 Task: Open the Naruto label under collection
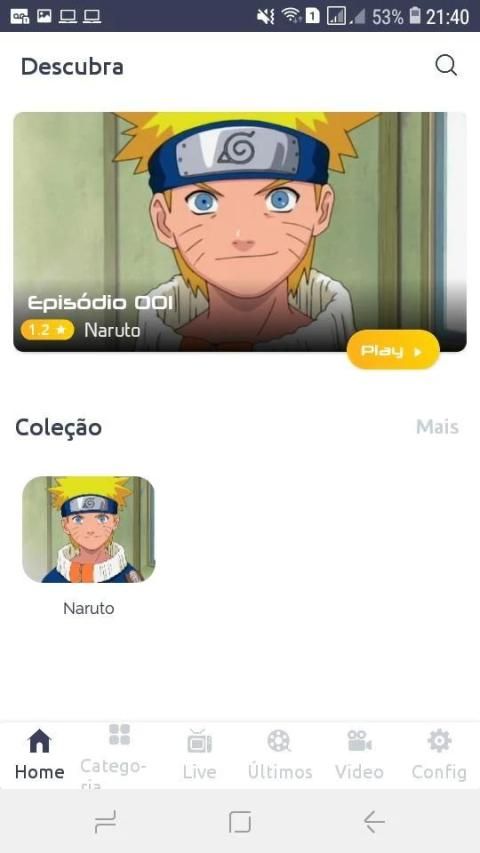89,608
